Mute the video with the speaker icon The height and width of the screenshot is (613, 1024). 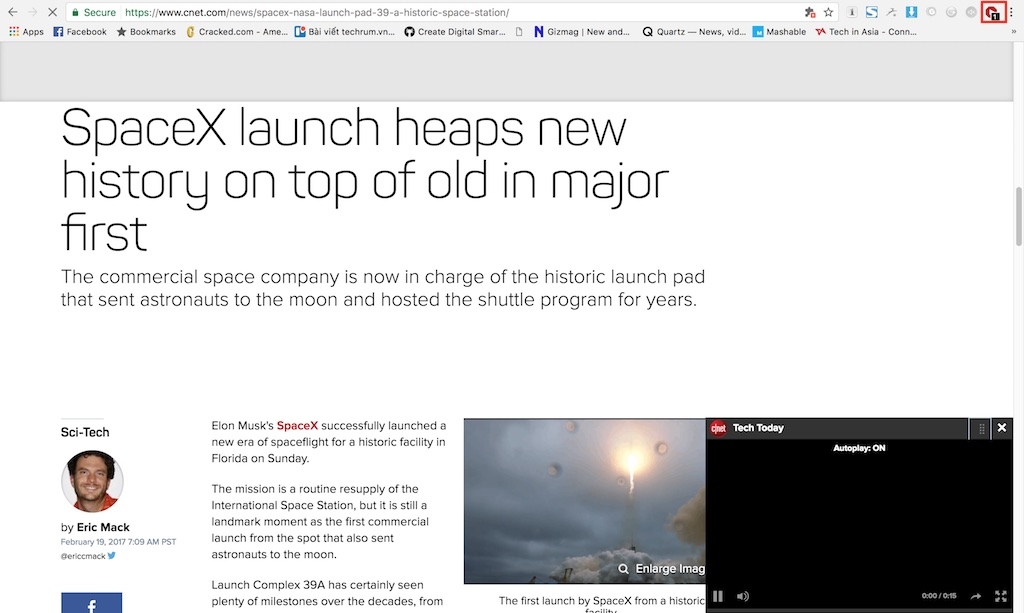point(743,596)
